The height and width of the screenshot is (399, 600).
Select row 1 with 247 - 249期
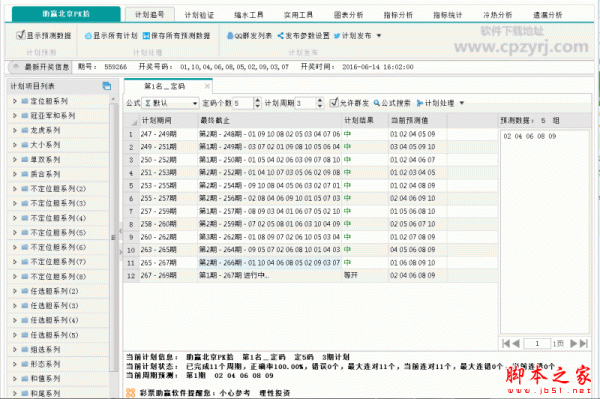(x=310, y=134)
